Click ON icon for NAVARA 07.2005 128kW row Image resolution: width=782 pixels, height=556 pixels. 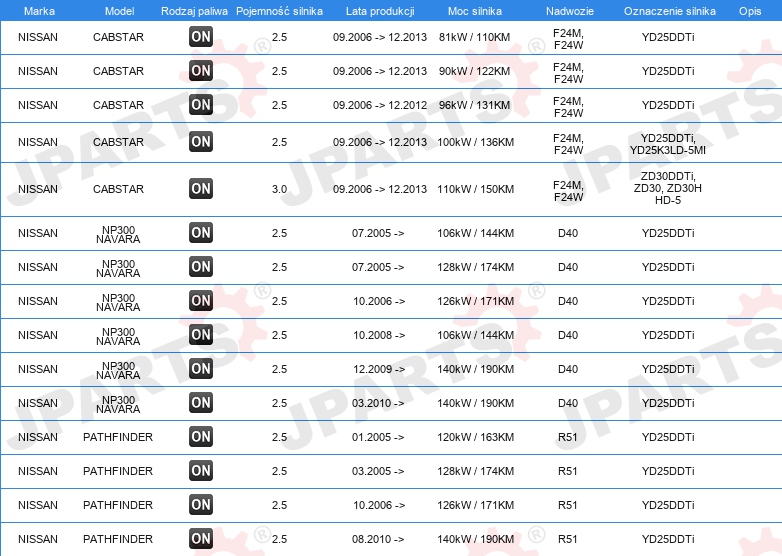pos(201,266)
